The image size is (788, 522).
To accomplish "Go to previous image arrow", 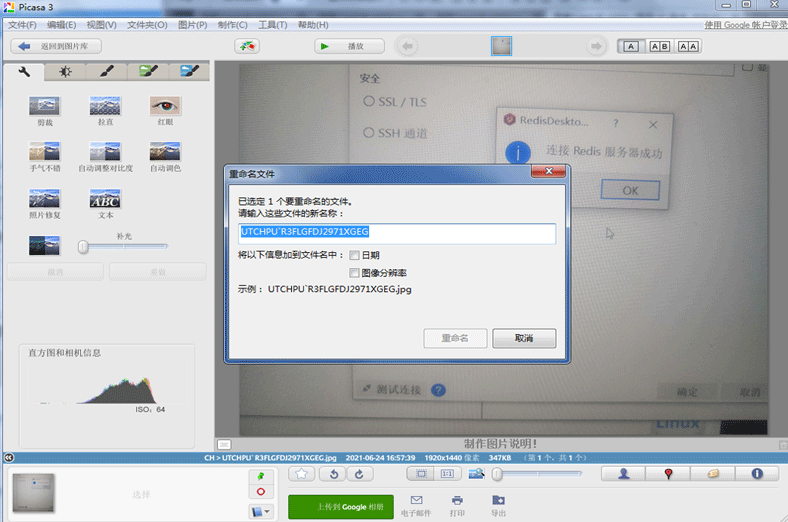I will click(x=408, y=46).
